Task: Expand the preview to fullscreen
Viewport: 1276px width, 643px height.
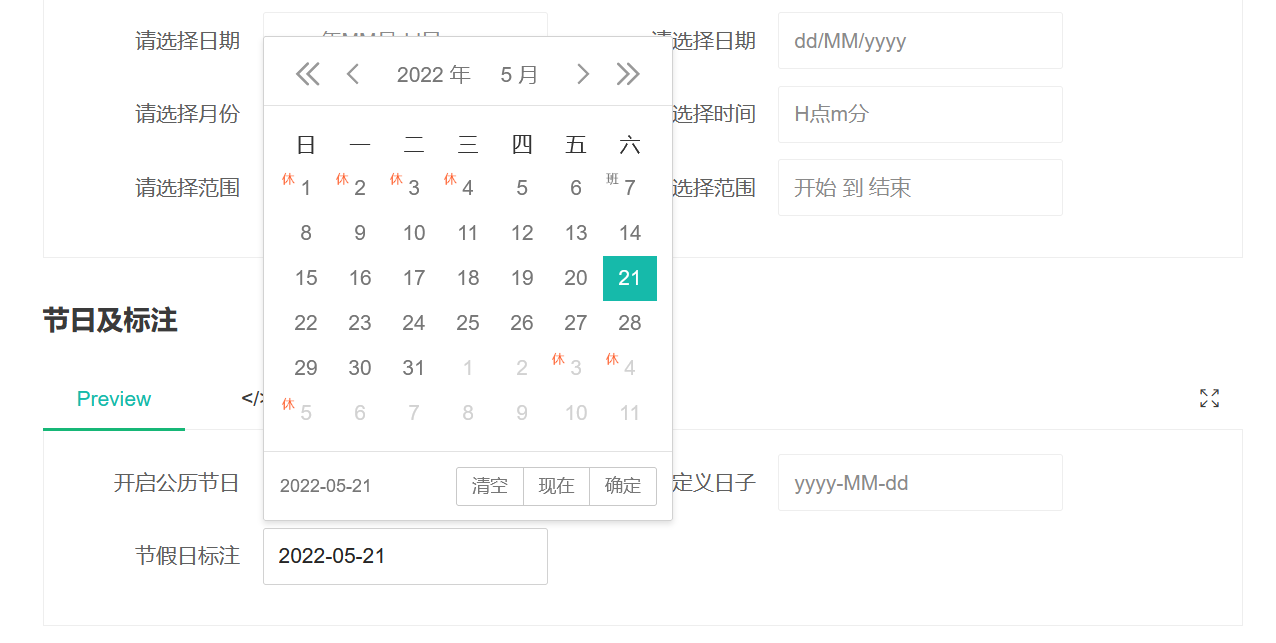Action: (1208, 397)
